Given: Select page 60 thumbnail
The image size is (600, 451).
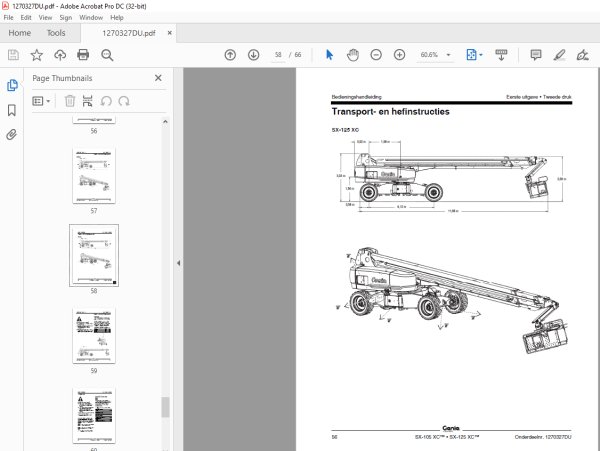Looking at the screenshot, I should click(x=94, y=416).
